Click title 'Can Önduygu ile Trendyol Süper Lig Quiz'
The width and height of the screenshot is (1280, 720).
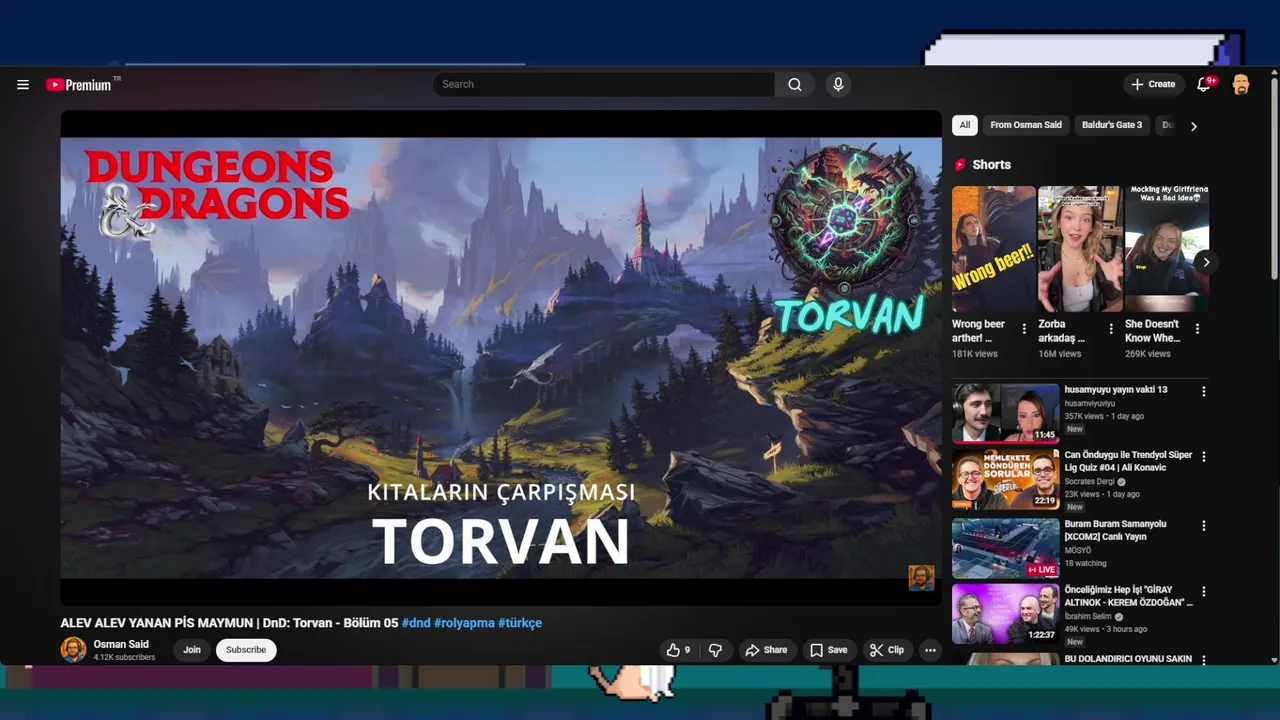tap(1128, 462)
